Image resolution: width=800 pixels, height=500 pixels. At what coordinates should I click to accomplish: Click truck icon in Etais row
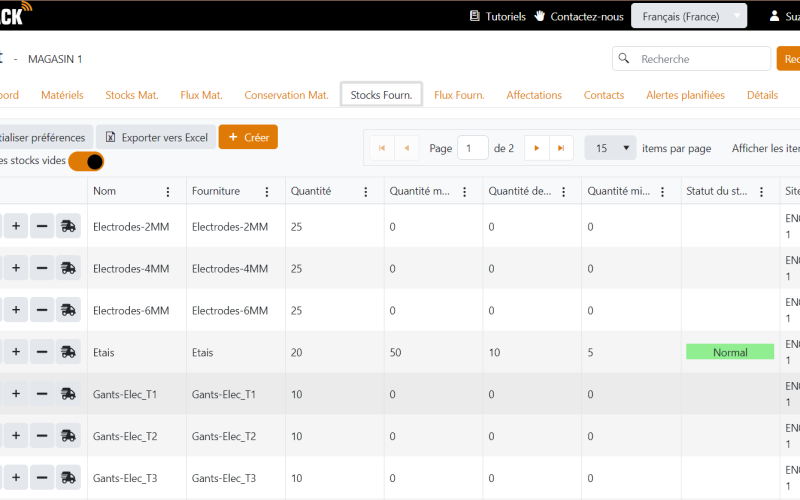tap(68, 352)
